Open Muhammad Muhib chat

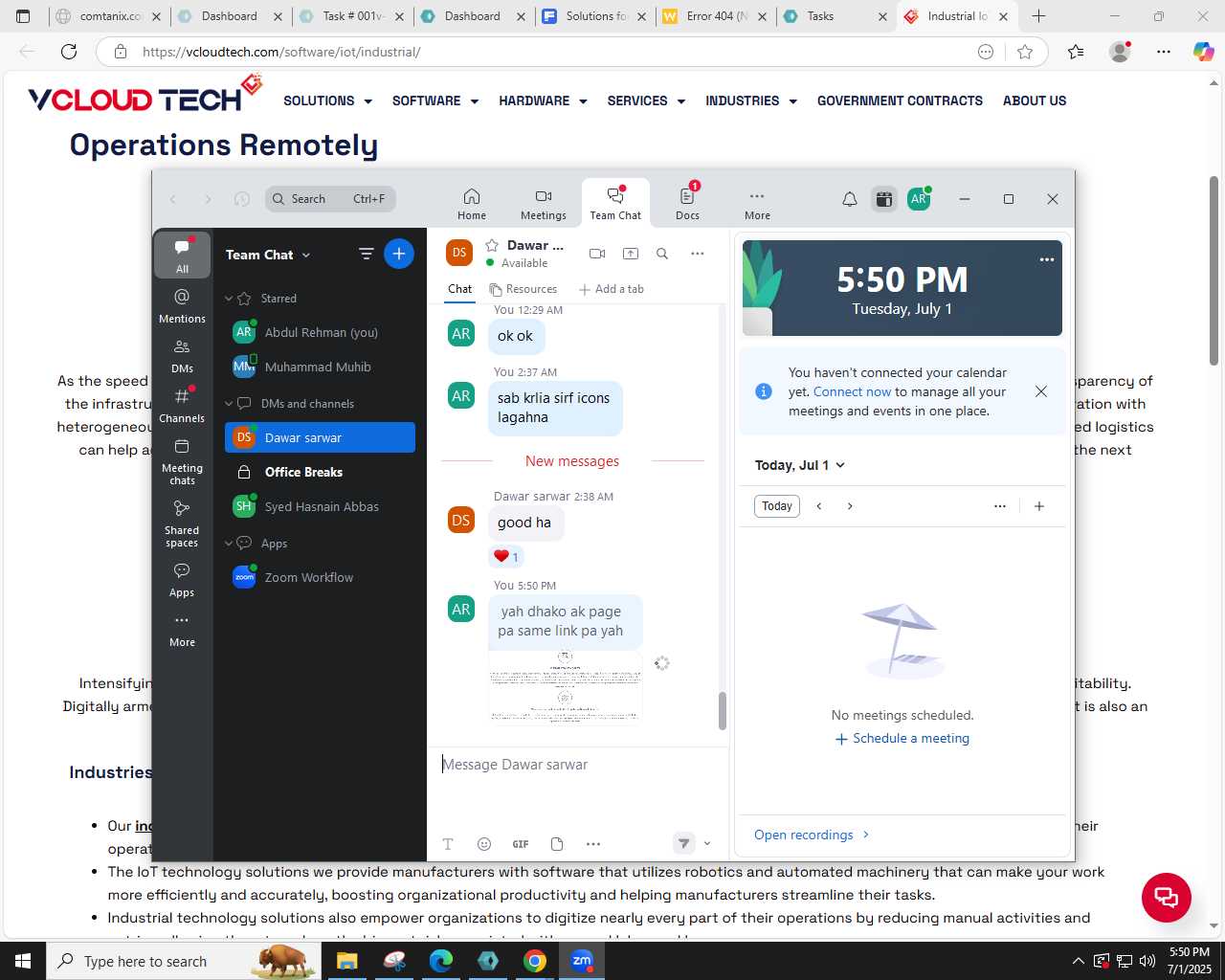(320, 367)
